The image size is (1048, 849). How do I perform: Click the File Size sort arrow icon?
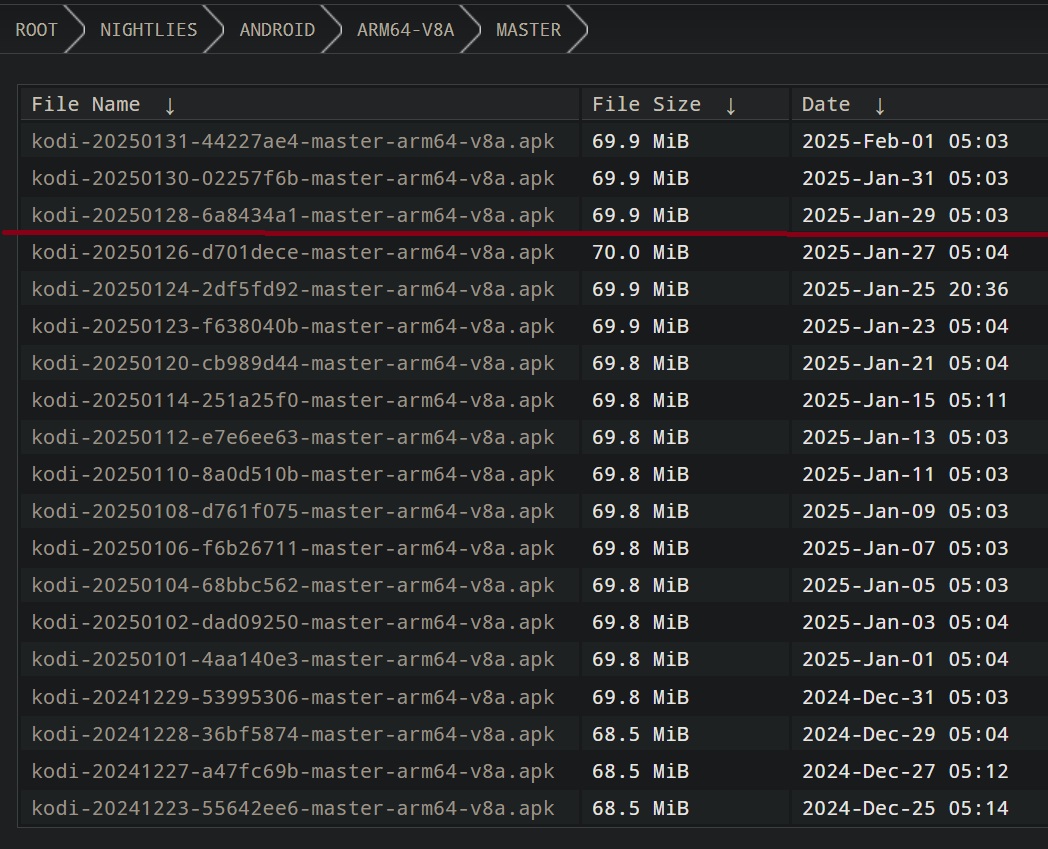coord(731,105)
